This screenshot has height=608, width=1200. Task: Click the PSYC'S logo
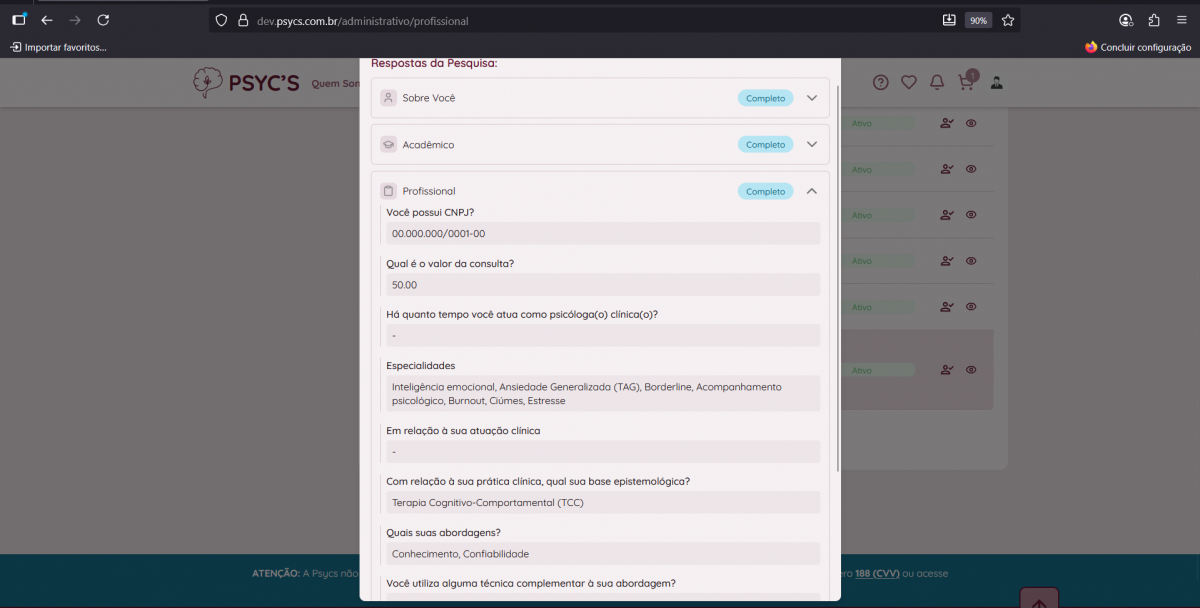point(246,83)
